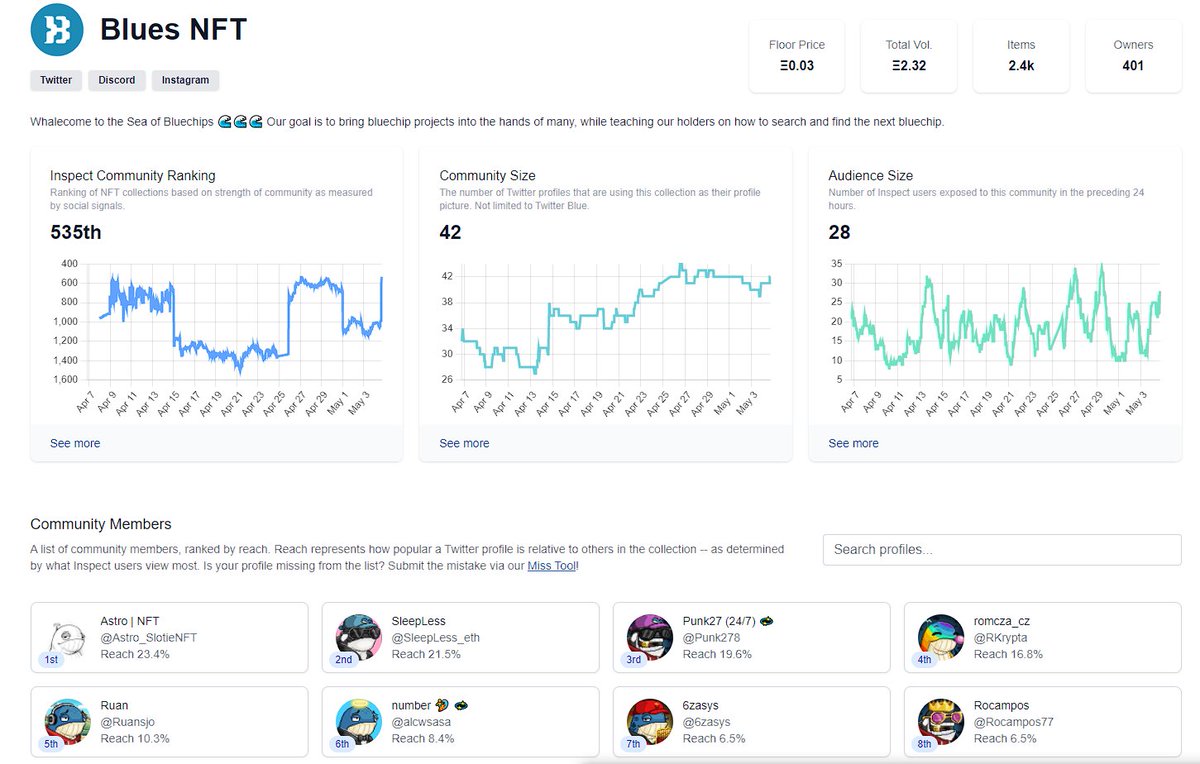Screen dimensions: 1200x764
Task: Click the Community Size heading
Action: (486, 176)
